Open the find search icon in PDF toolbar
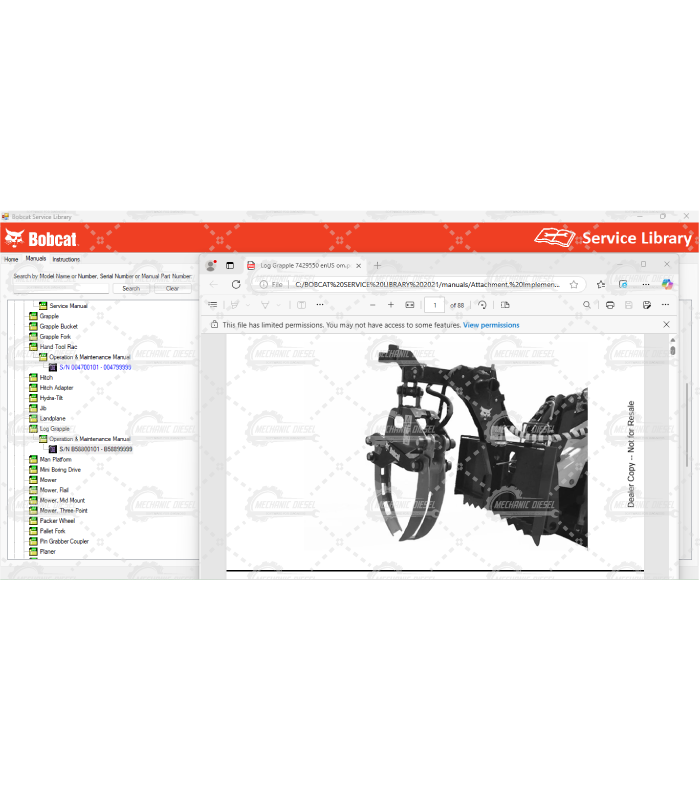 point(586,305)
